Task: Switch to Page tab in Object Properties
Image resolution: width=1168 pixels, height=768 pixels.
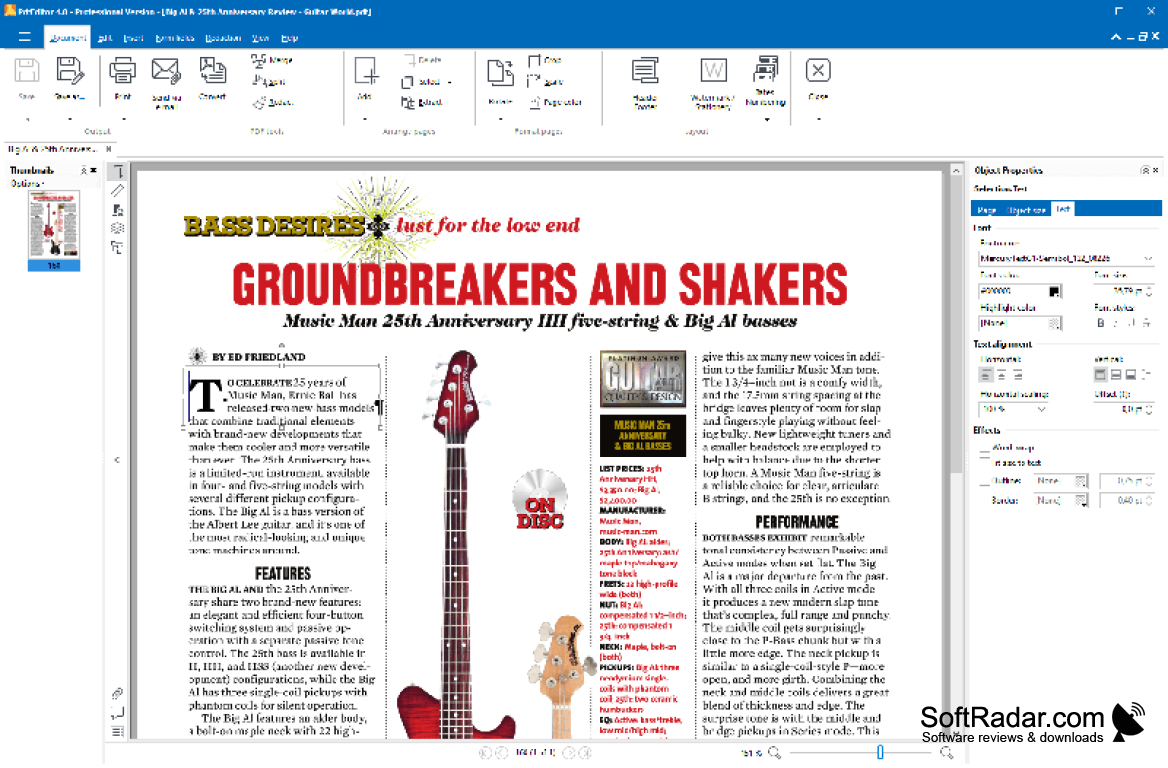Action: 987,210
